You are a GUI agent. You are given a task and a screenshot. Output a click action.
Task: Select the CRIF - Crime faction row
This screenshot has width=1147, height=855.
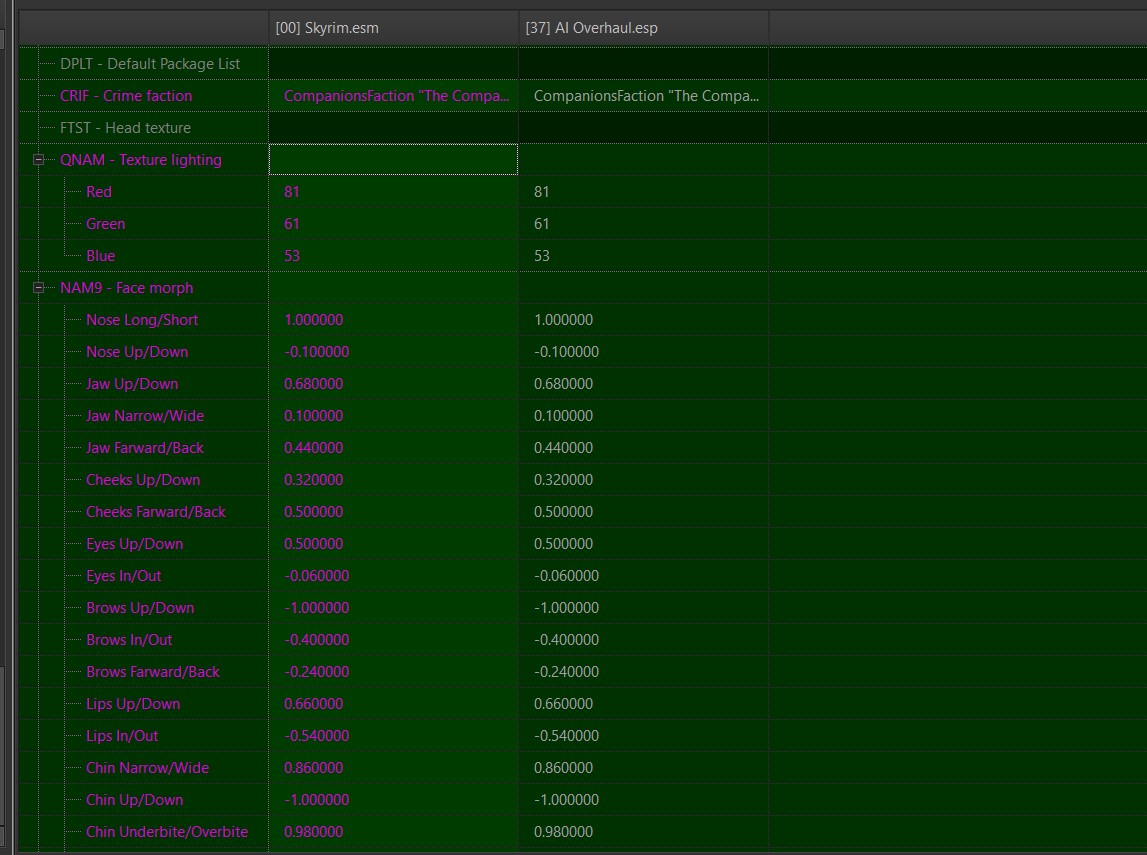[582, 96]
